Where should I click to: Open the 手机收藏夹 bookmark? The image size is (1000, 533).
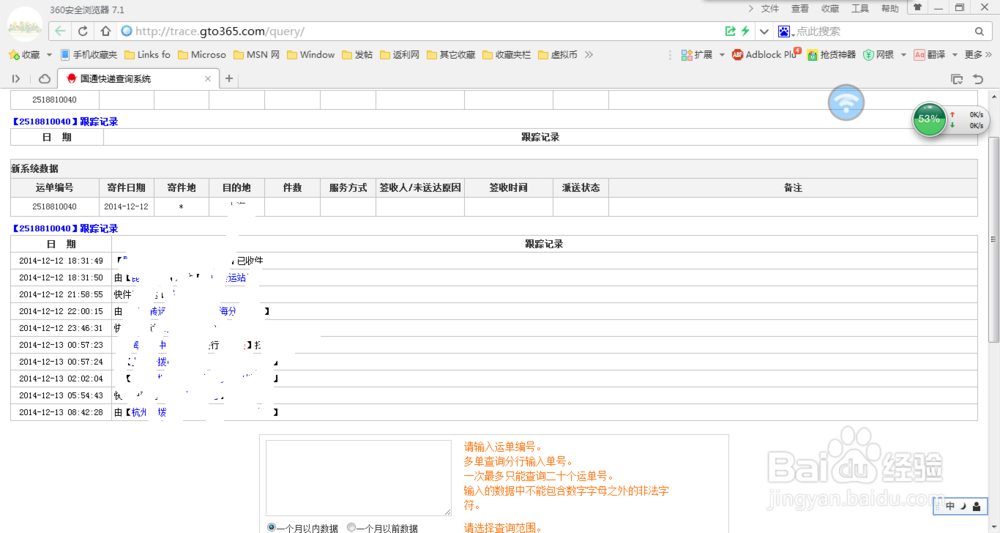point(89,55)
